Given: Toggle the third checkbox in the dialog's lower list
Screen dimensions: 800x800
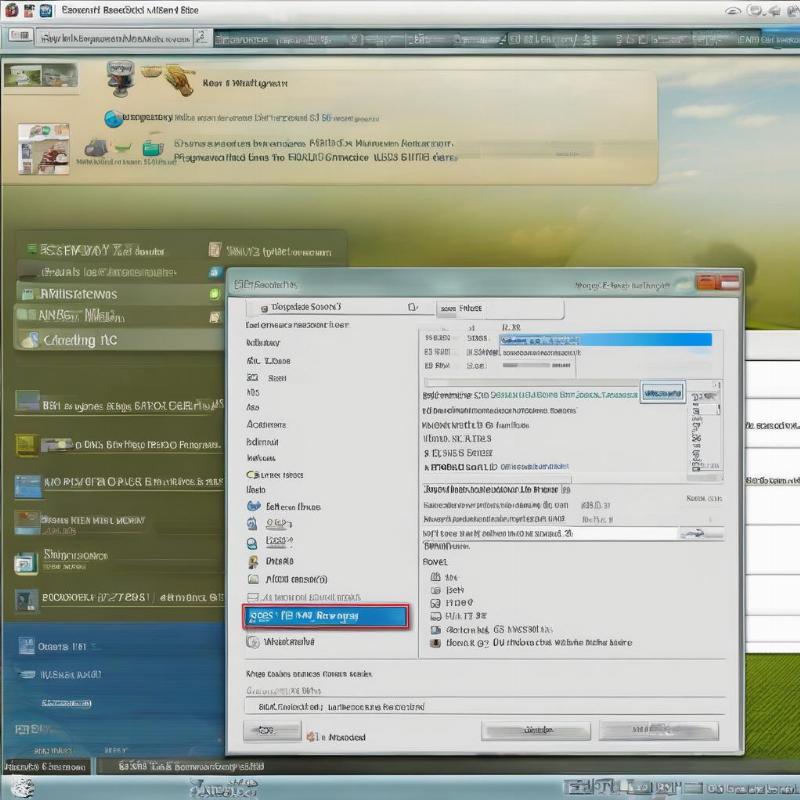Looking at the screenshot, I should pyautogui.click(x=435, y=604).
